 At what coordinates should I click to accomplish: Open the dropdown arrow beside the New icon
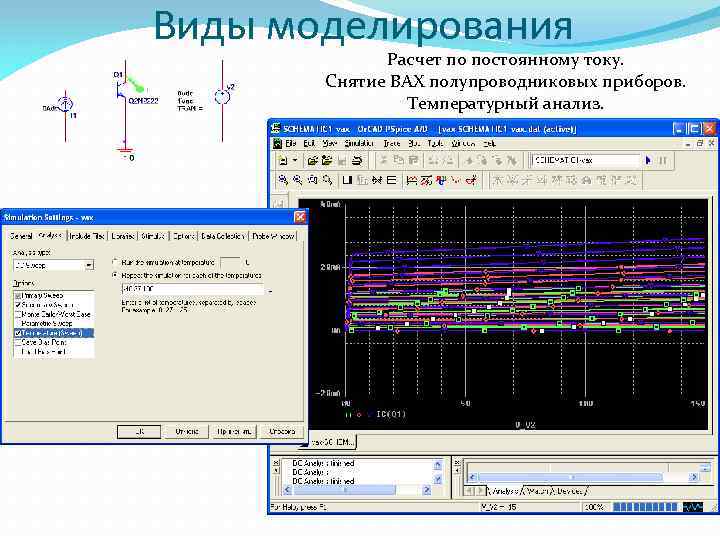click(x=295, y=161)
